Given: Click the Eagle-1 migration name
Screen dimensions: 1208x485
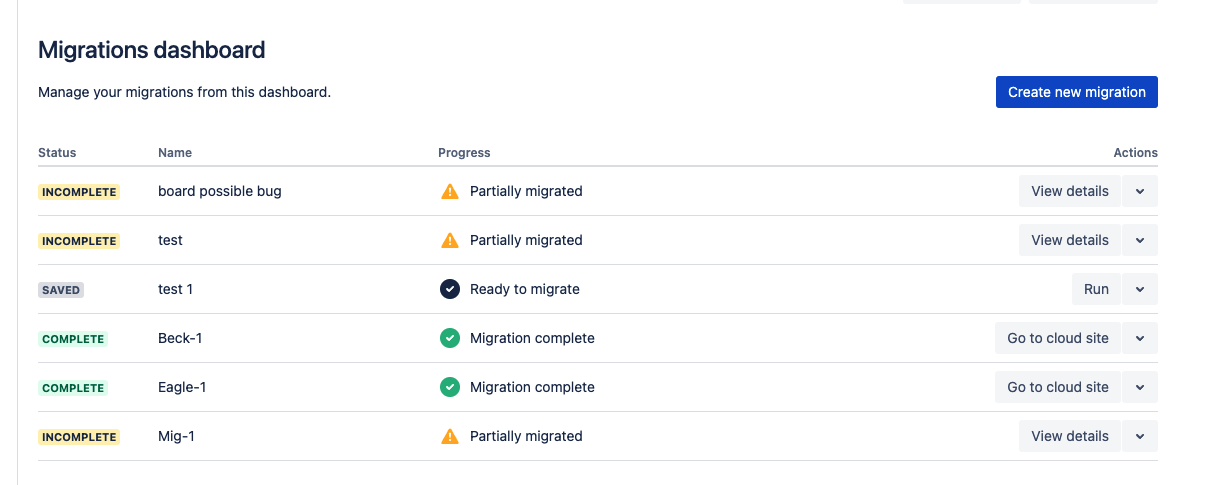Looking at the screenshot, I should [x=182, y=387].
